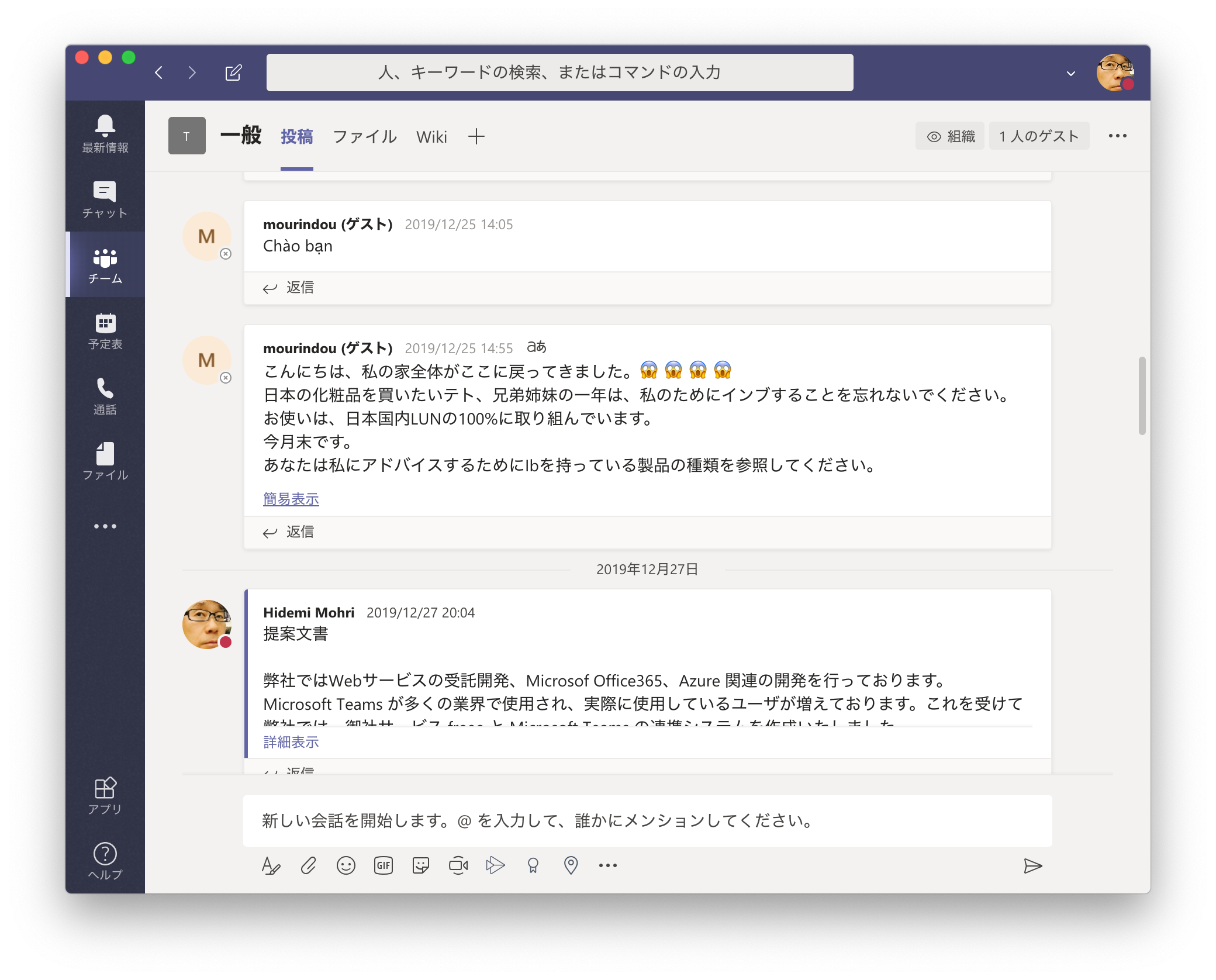
Task: Click the 1 人のゲスト button
Action: pos(1039,136)
